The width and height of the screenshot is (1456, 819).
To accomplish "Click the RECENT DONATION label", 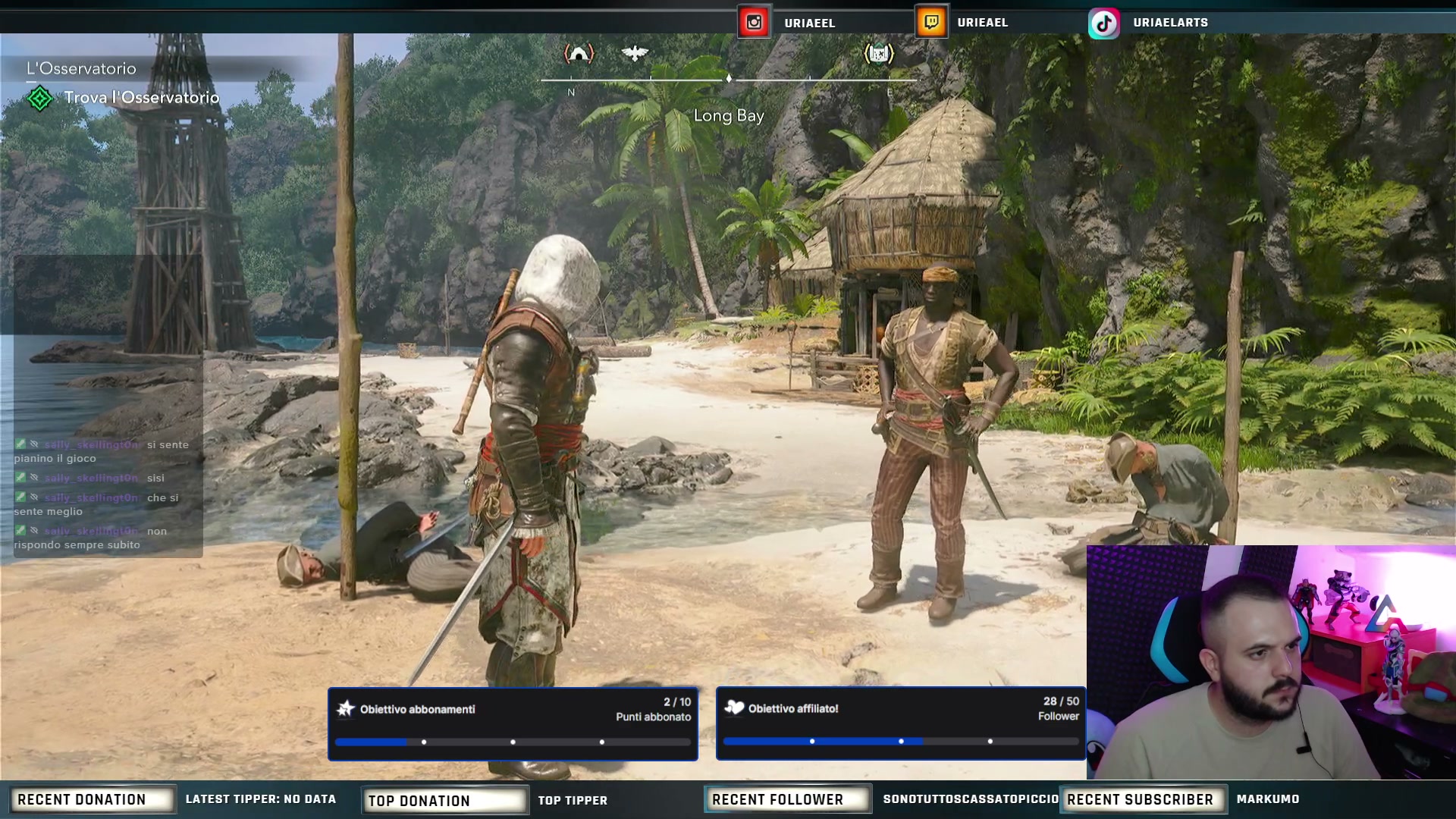I will pos(82,800).
